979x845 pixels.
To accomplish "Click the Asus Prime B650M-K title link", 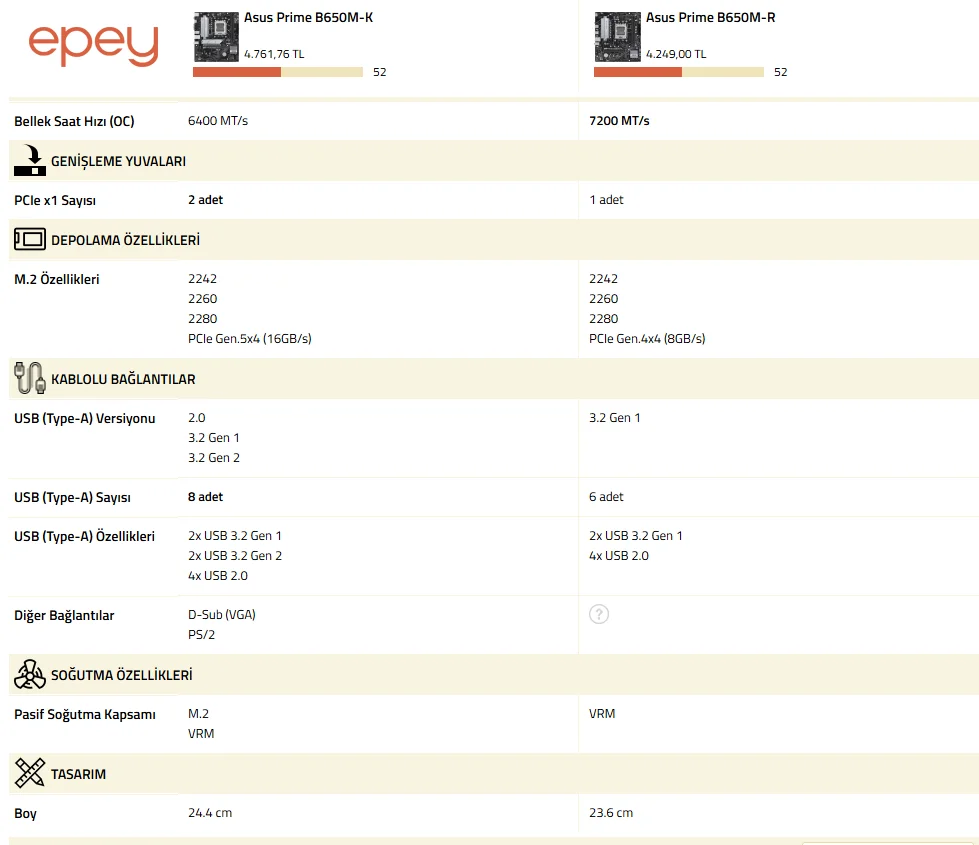I will tap(308, 17).
